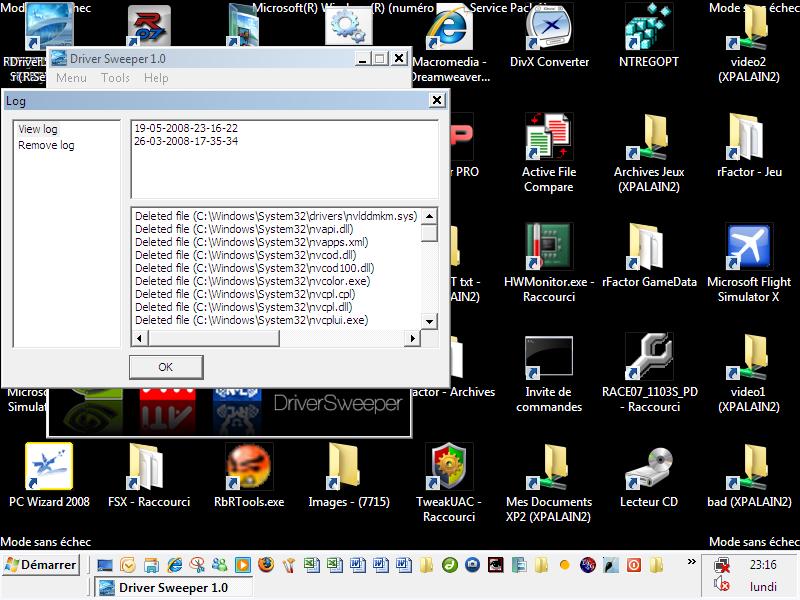Open Mes Documents XP2 (XPALAIN2) folder

click(x=549, y=483)
